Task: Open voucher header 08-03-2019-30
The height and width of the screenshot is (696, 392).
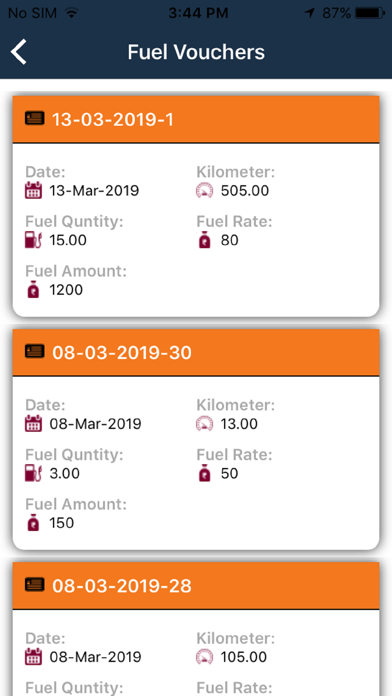Action: (x=196, y=352)
